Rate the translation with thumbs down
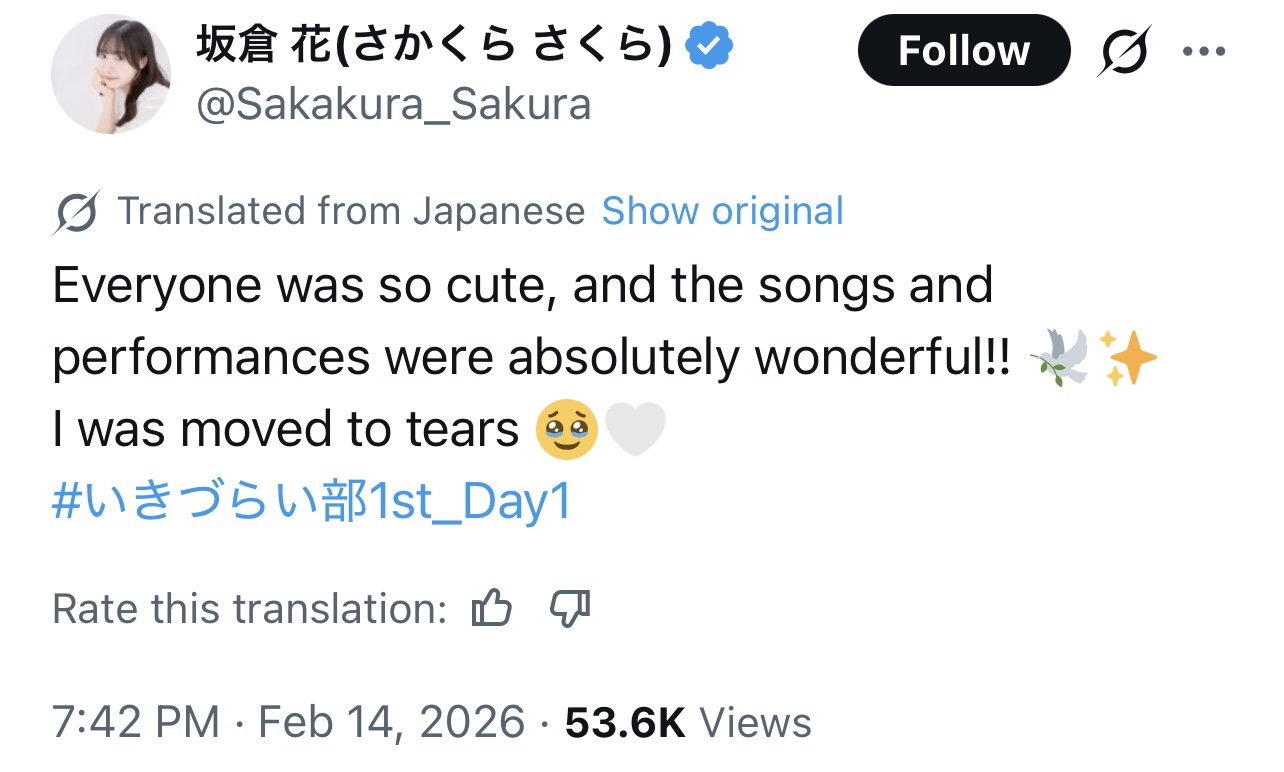 [x=571, y=608]
